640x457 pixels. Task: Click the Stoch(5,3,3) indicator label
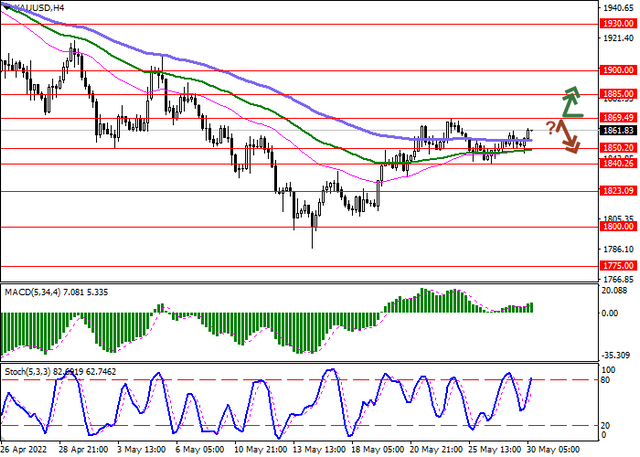pos(29,372)
